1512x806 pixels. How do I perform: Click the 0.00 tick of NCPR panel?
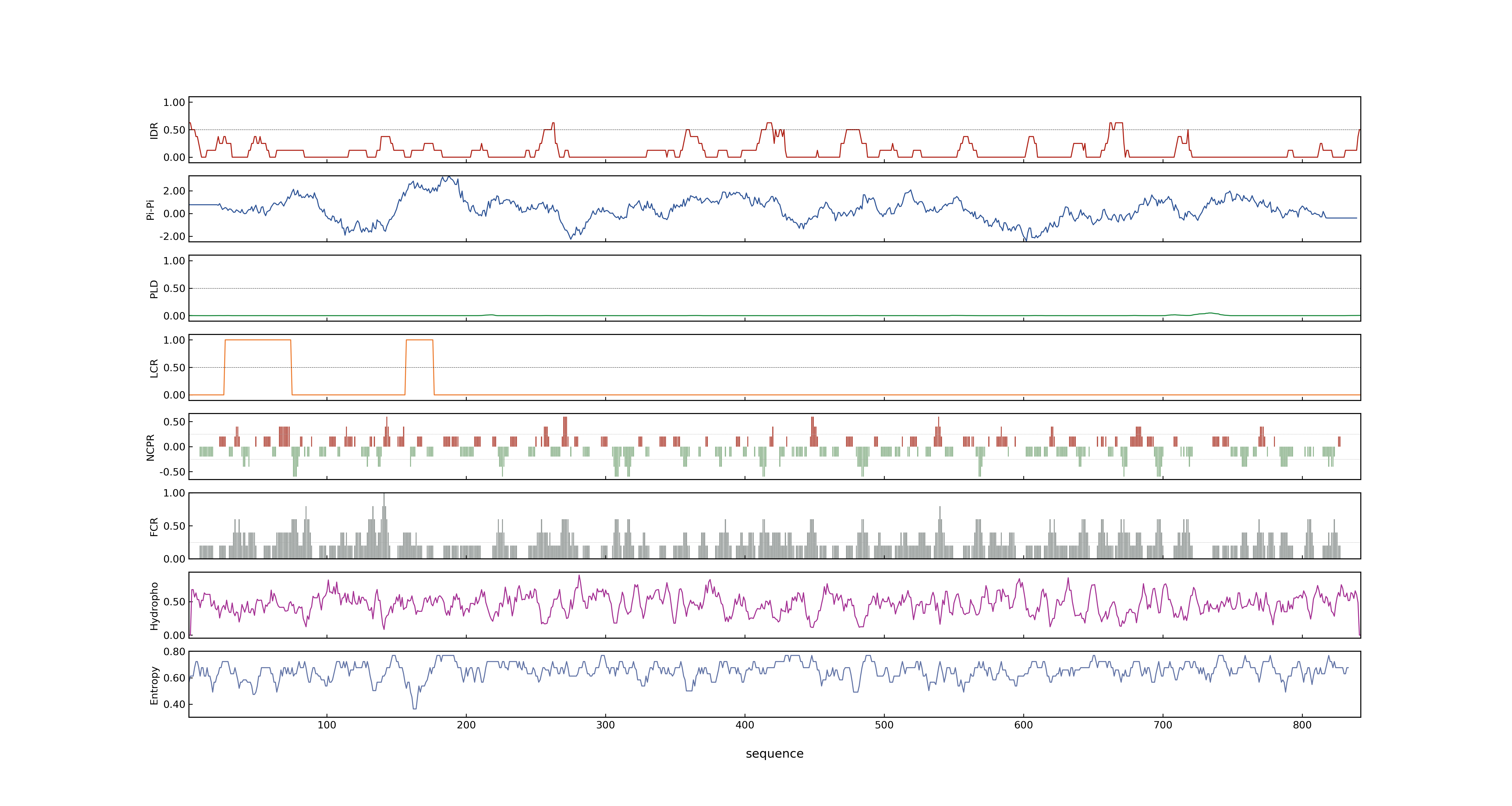174,447
